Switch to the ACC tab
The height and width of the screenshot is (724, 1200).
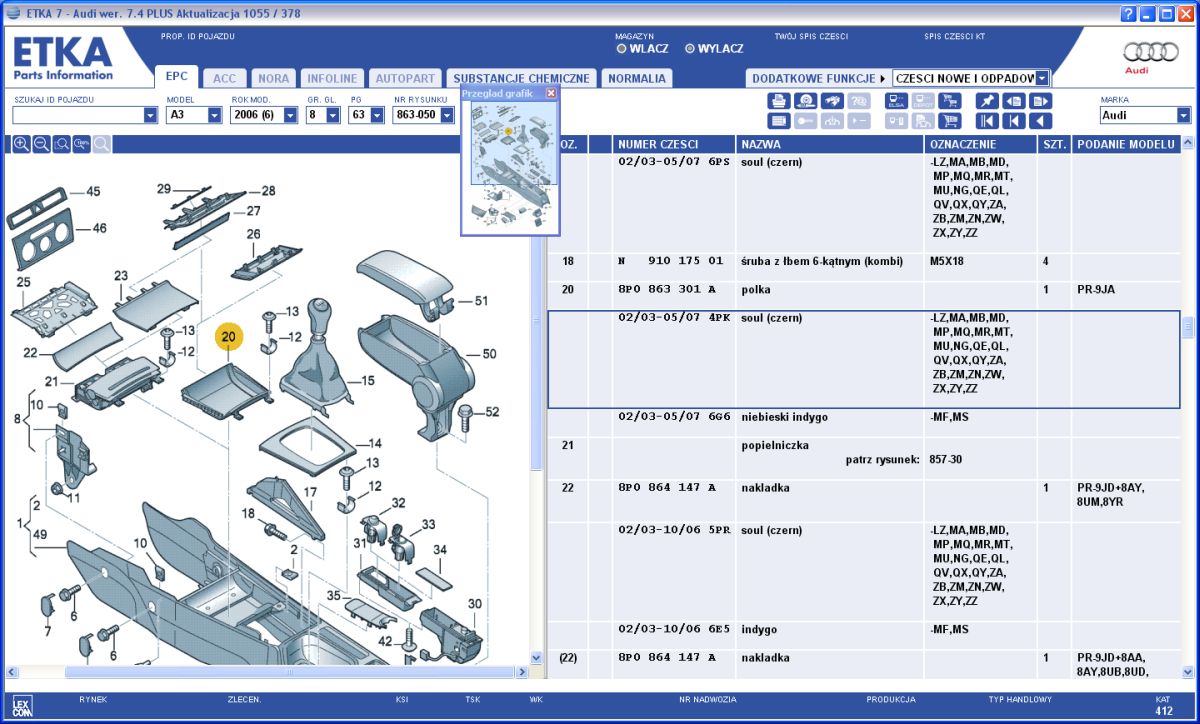[x=225, y=78]
